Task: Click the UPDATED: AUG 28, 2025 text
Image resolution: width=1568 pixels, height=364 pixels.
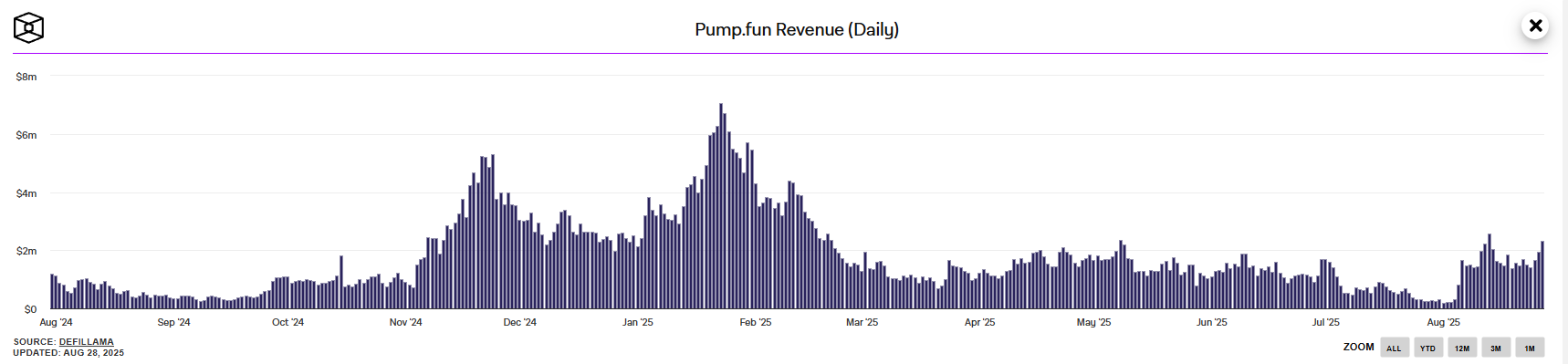Action: coord(68,353)
